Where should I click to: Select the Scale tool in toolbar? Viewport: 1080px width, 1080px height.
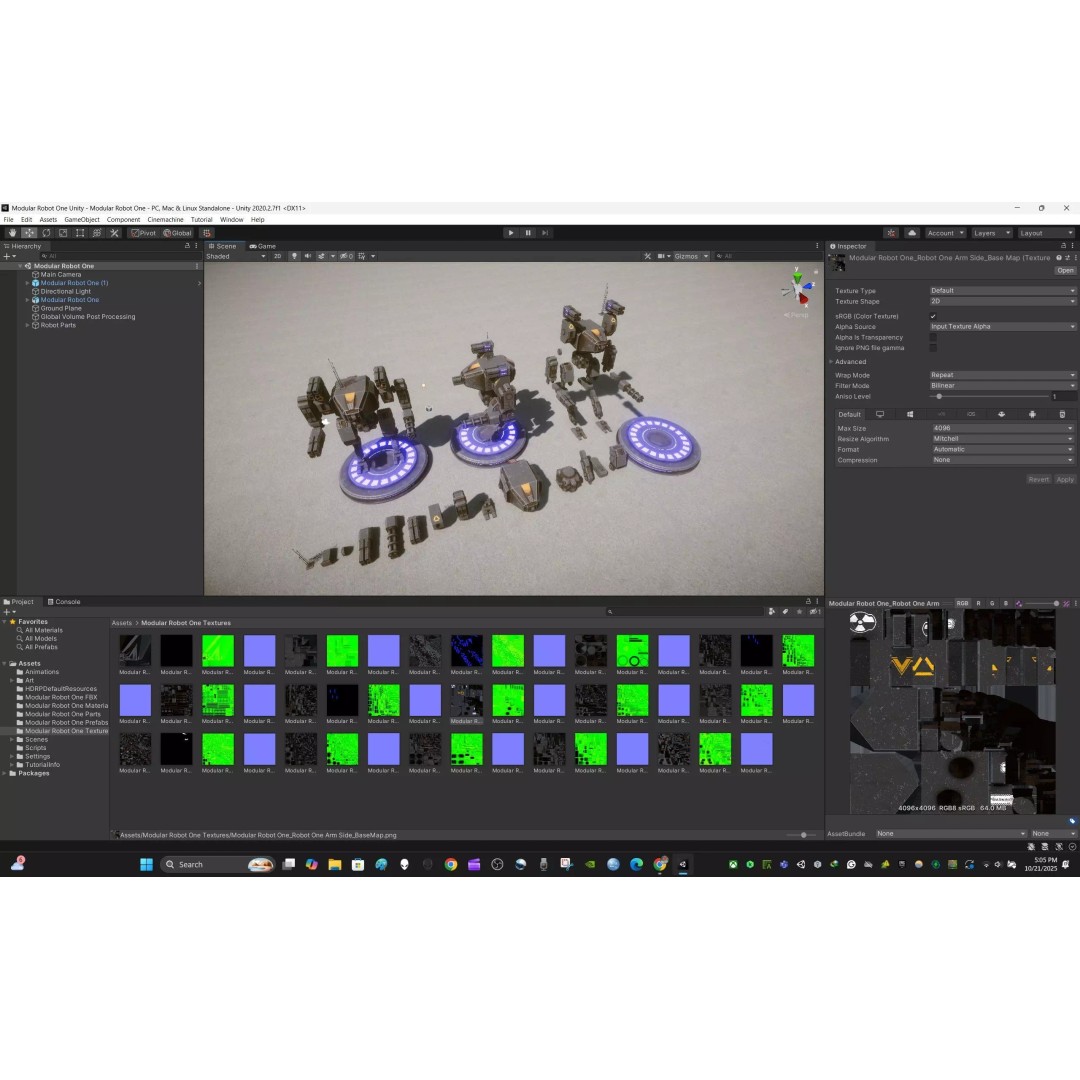63,233
